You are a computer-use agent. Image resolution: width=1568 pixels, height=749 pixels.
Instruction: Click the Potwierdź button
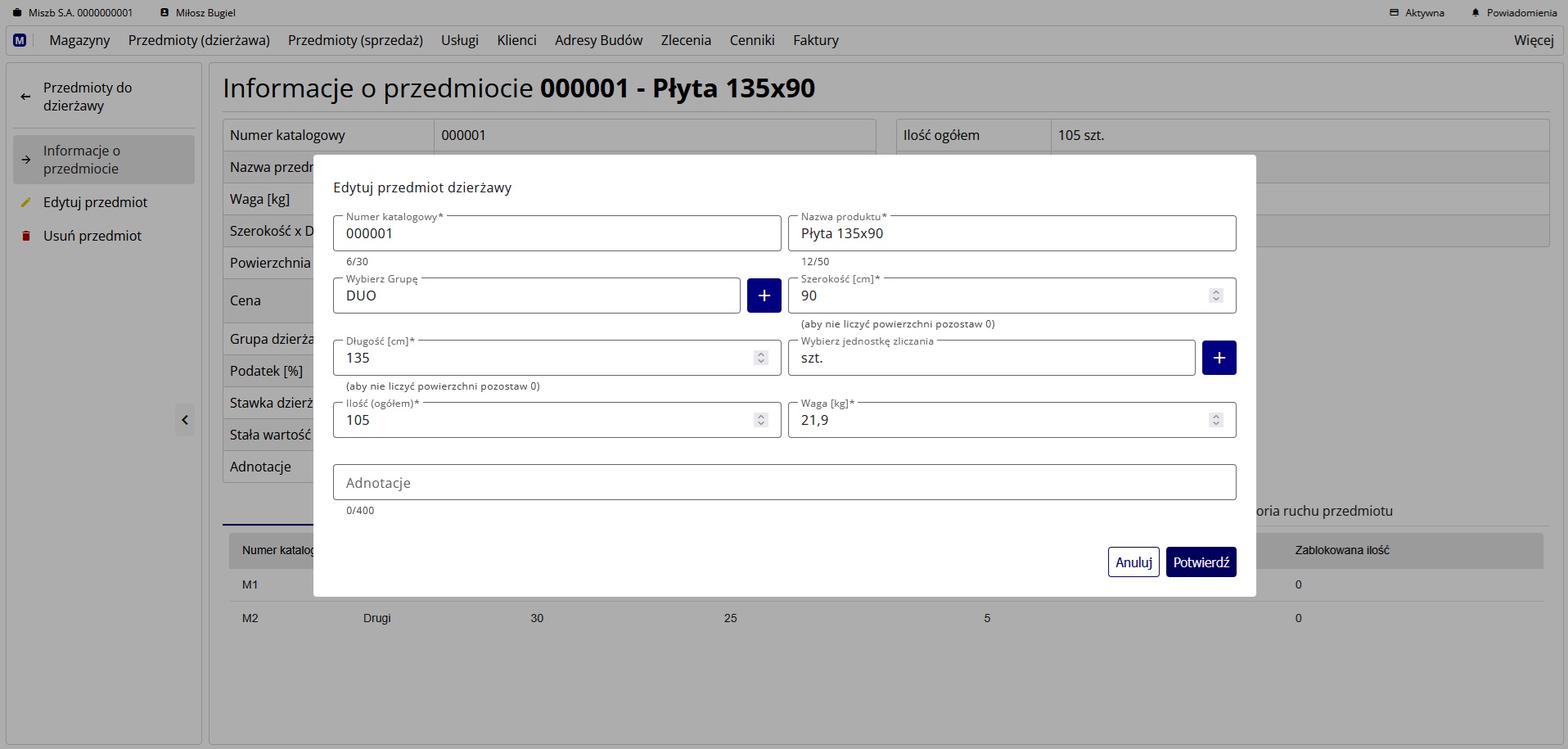point(1201,562)
